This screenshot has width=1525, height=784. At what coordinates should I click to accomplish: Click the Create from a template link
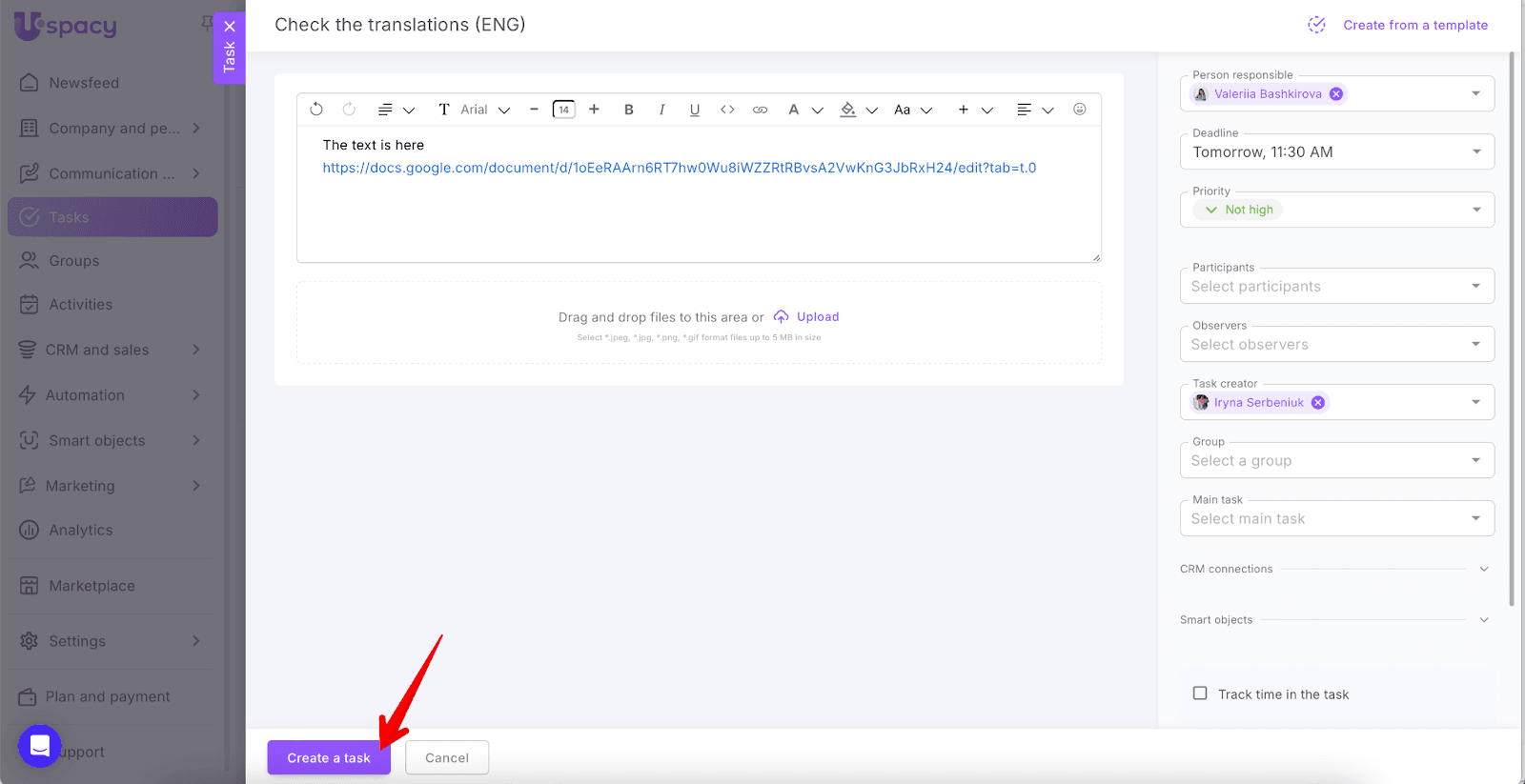(1415, 25)
